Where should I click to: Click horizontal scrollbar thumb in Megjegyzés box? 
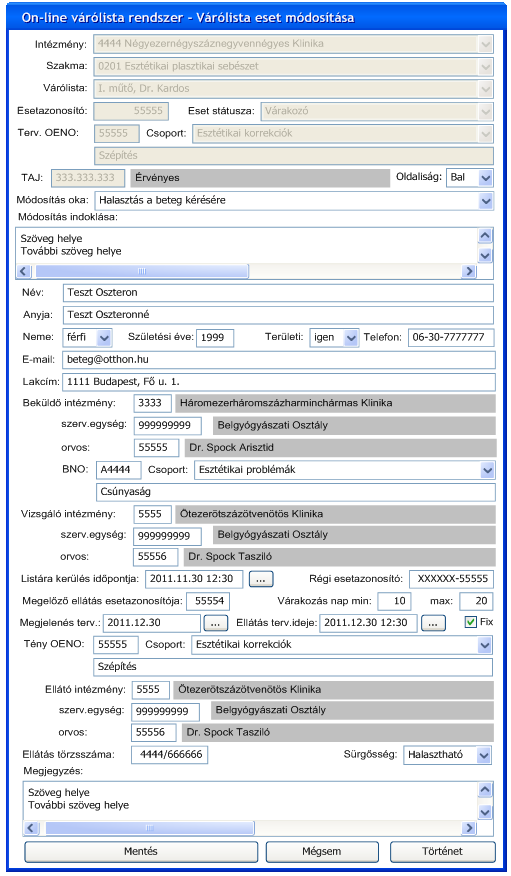tap(150, 828)
